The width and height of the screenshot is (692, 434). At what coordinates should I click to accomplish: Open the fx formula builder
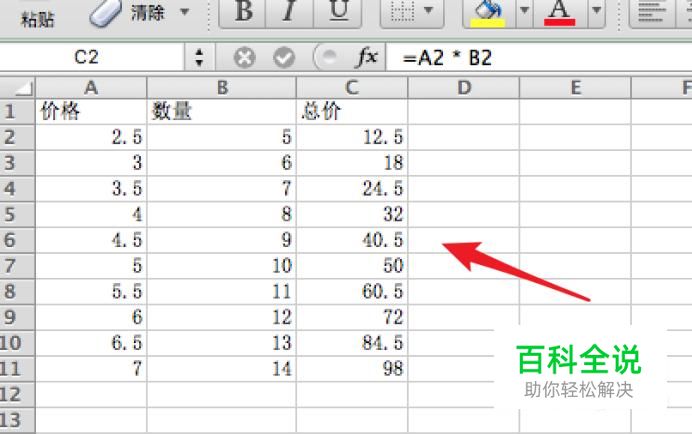click(x=367, y=57)
